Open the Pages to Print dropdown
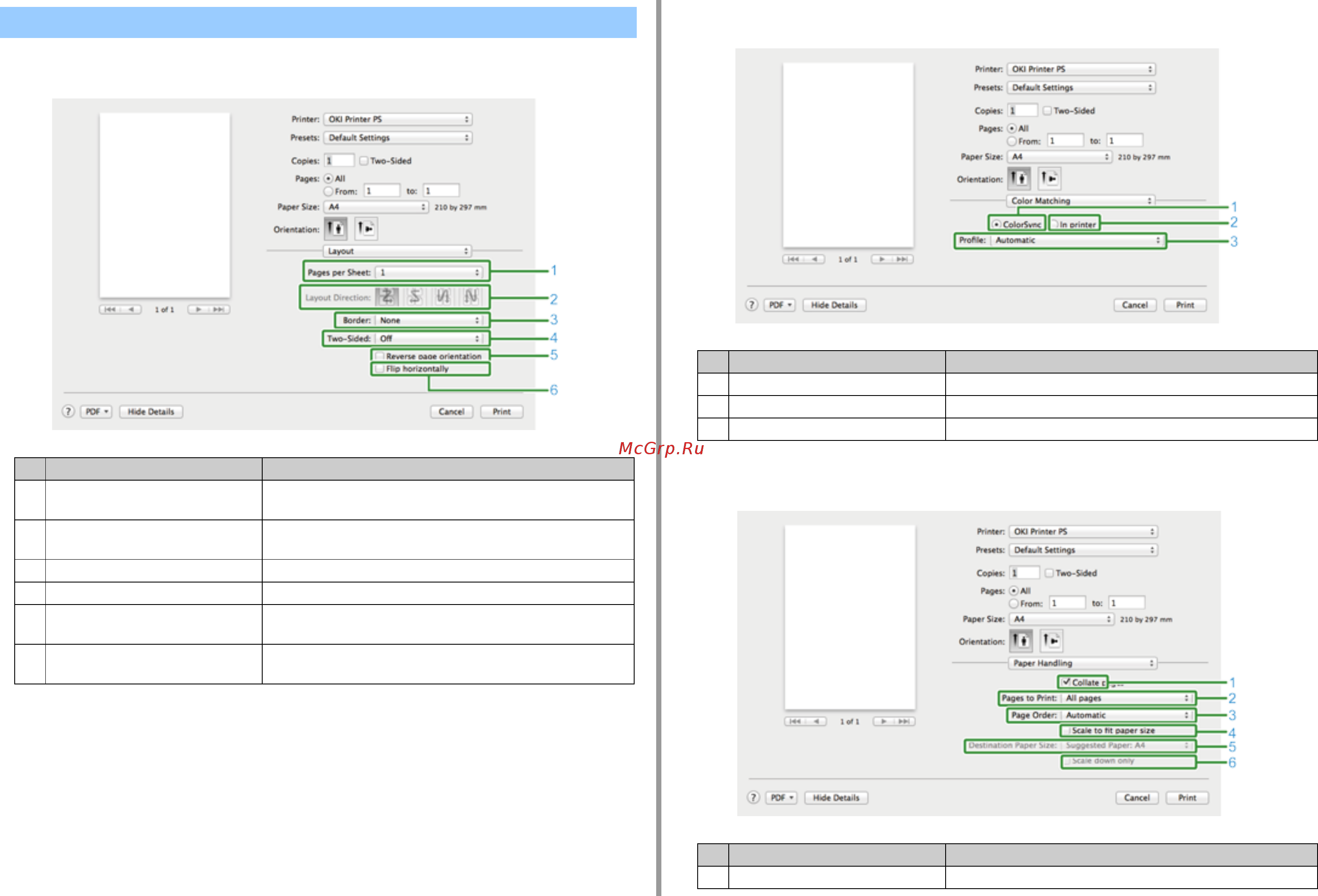This screenshot has width=1318, height=896. pyautogui.click(x=1126, y=698)
